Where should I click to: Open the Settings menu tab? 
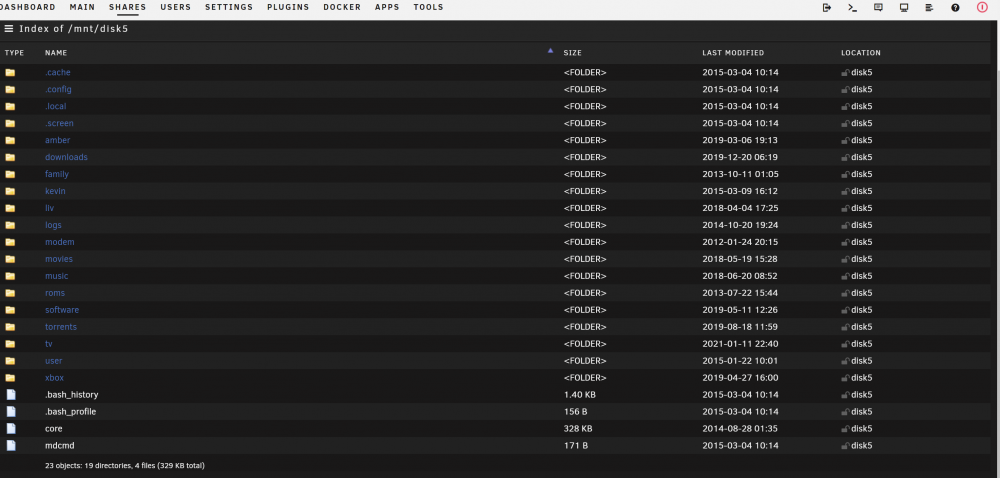pyautogui.click(x=229, y=7)
